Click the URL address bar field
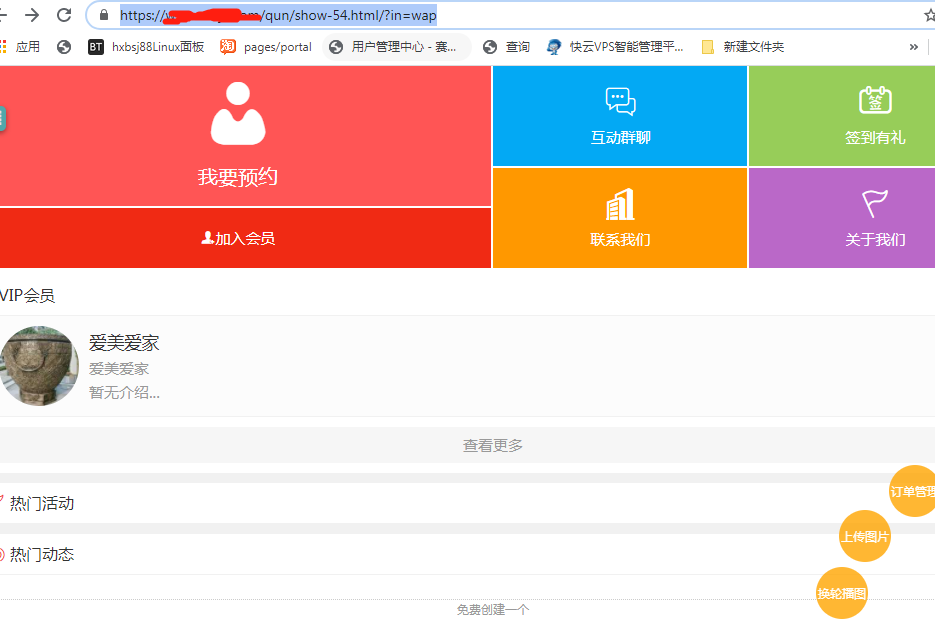Image resolution: width=935 pixels, height=639 pixels. click(600, 15)
